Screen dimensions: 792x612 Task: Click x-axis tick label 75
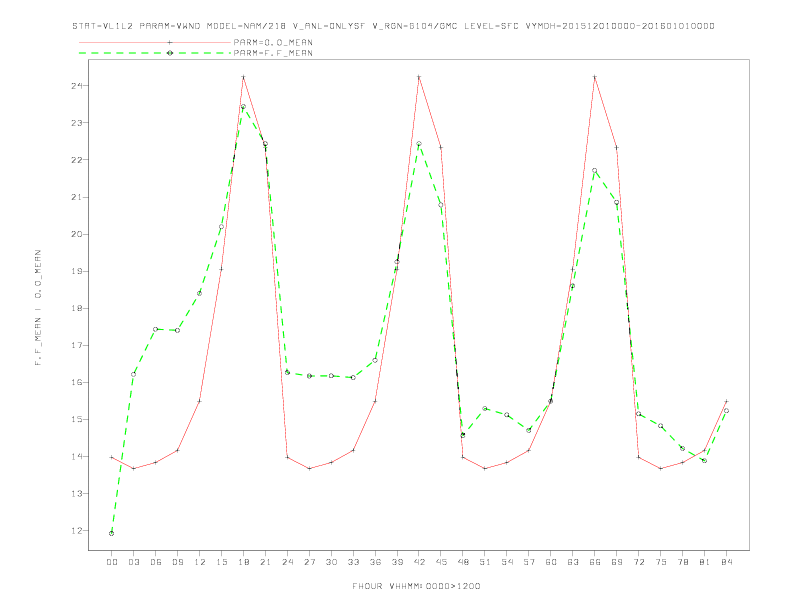(661, 562)
